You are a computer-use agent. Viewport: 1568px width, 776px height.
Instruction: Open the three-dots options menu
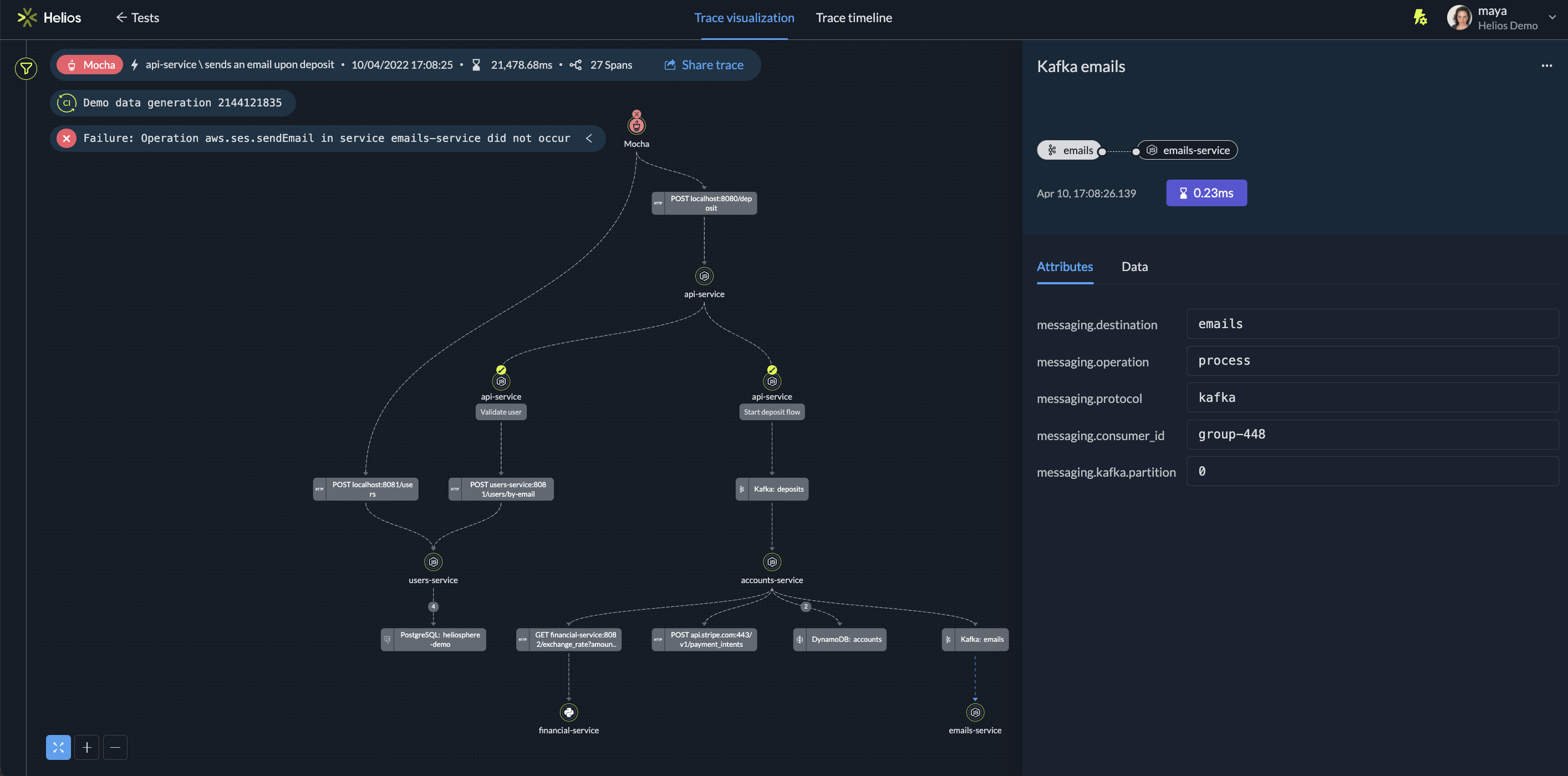[x=1546, y=66]
